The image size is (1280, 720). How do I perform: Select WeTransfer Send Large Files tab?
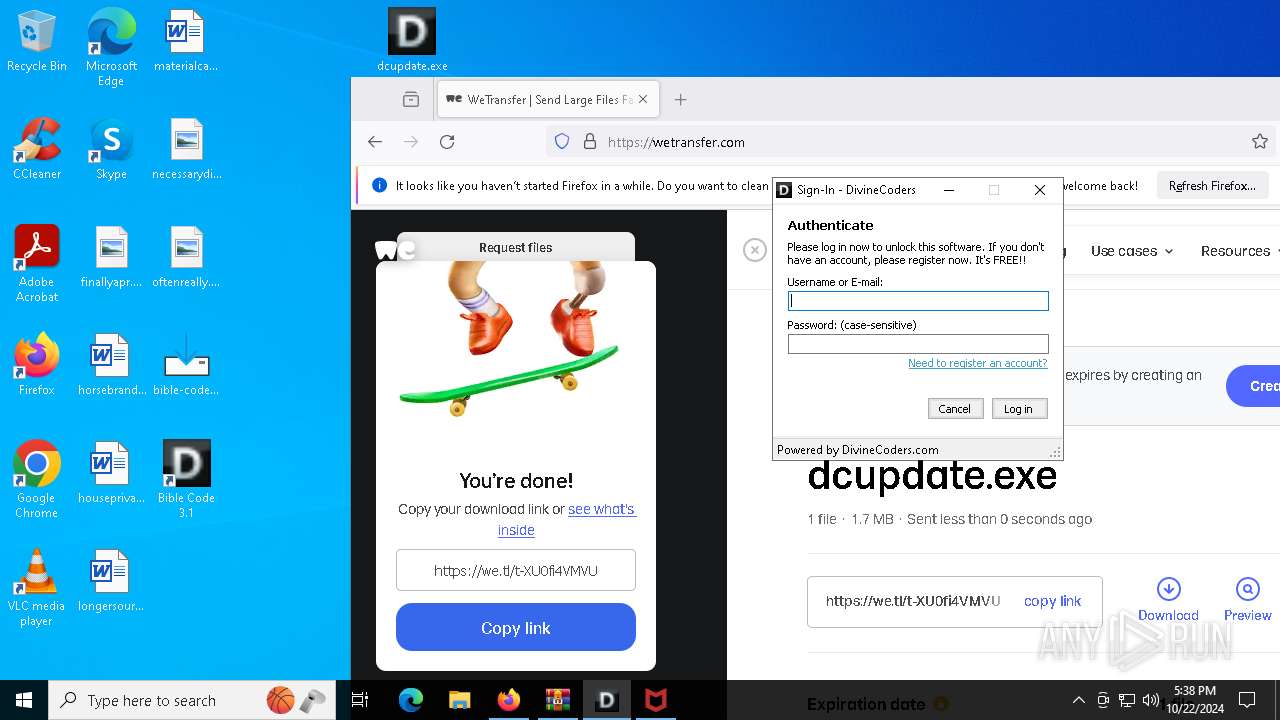pos(548,99)
